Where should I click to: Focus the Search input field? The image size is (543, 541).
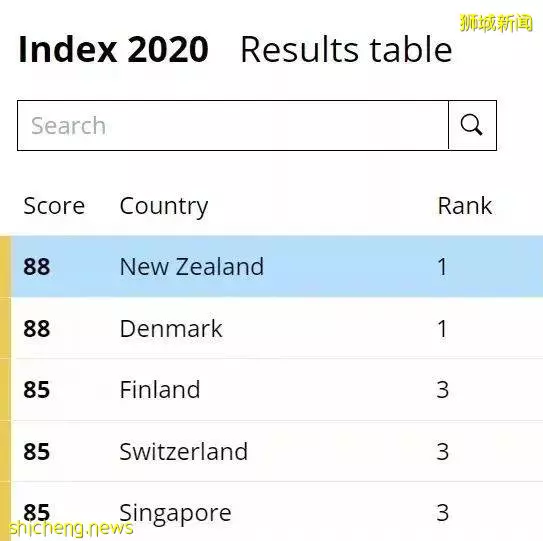coord(233,125)
